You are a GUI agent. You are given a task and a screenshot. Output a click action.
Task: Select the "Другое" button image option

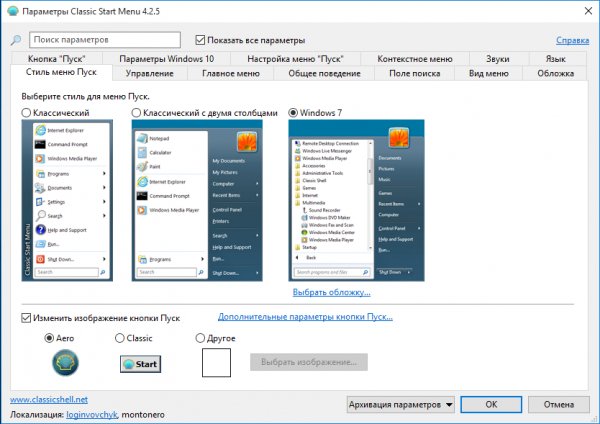tap(200, 338)
